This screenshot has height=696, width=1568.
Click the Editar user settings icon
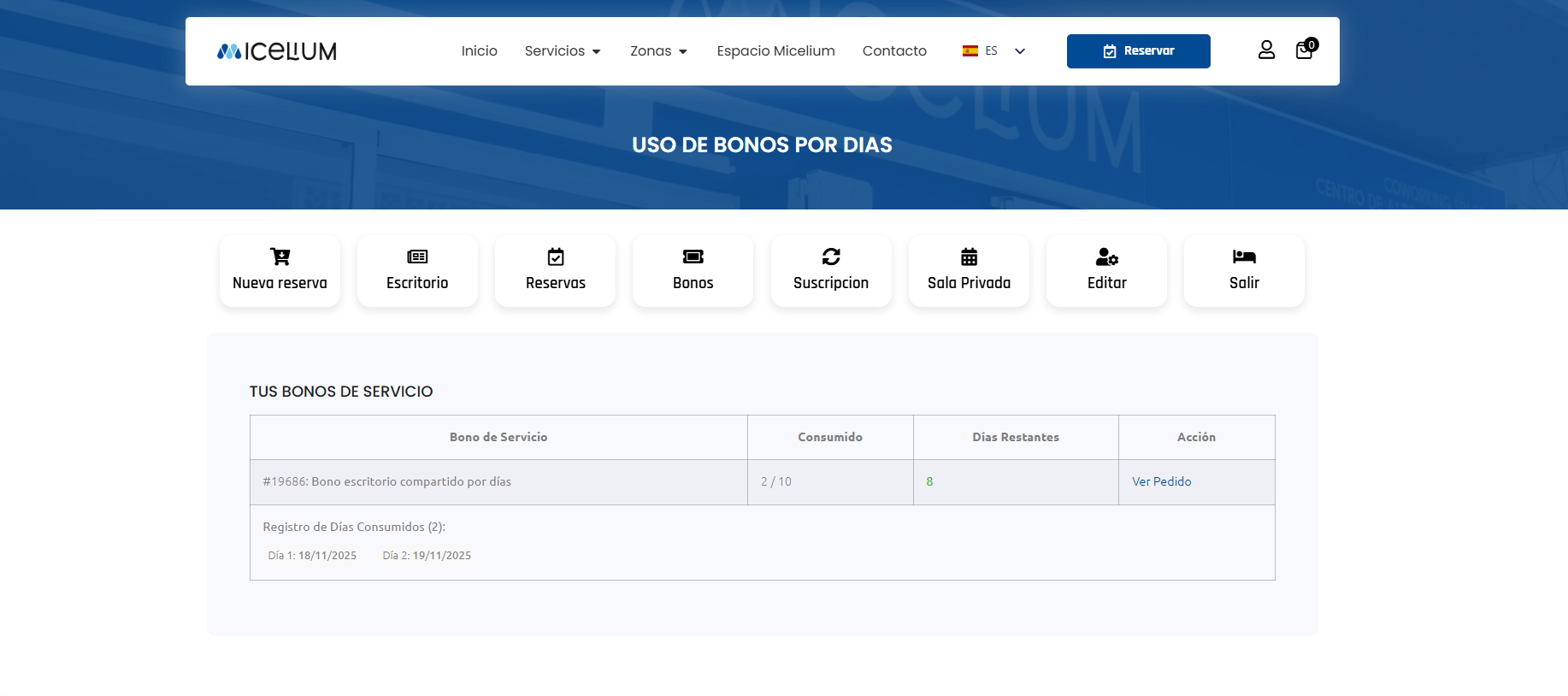(x=1106, y=257)
